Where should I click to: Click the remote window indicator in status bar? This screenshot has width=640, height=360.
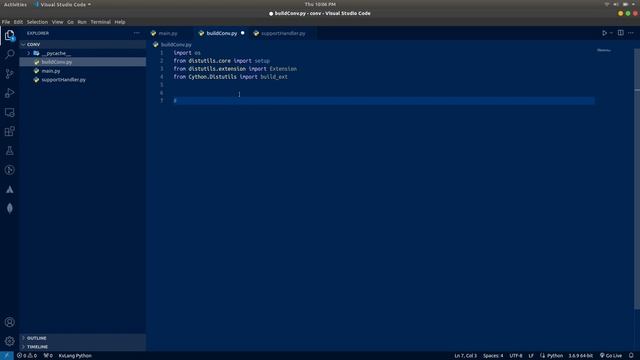point(7,356)
